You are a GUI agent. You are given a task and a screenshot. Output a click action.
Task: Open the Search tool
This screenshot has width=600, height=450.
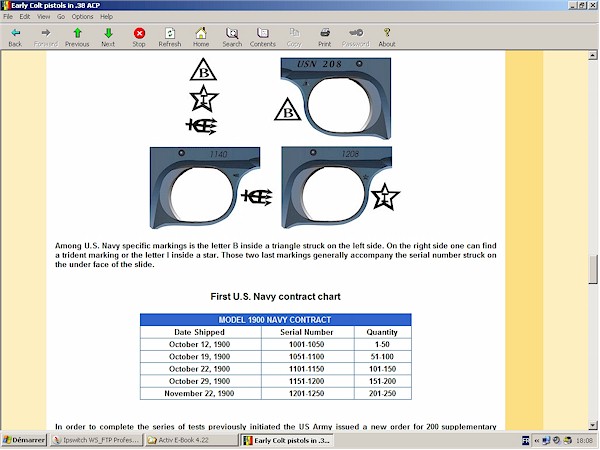pyautogui.click(x=232, y=37)
